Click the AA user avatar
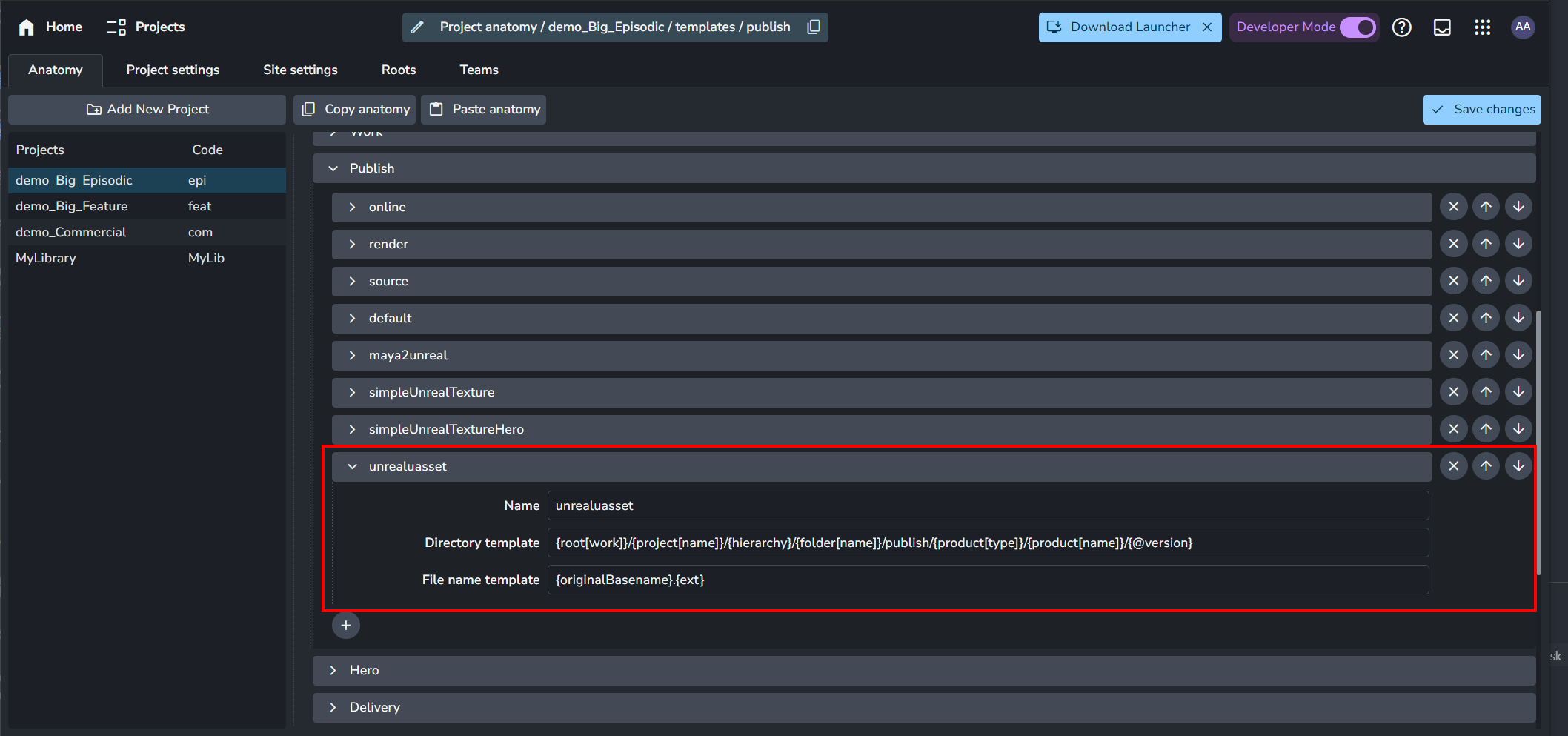This screenshot has height=736, width=1568. (x=1523, y=27)
